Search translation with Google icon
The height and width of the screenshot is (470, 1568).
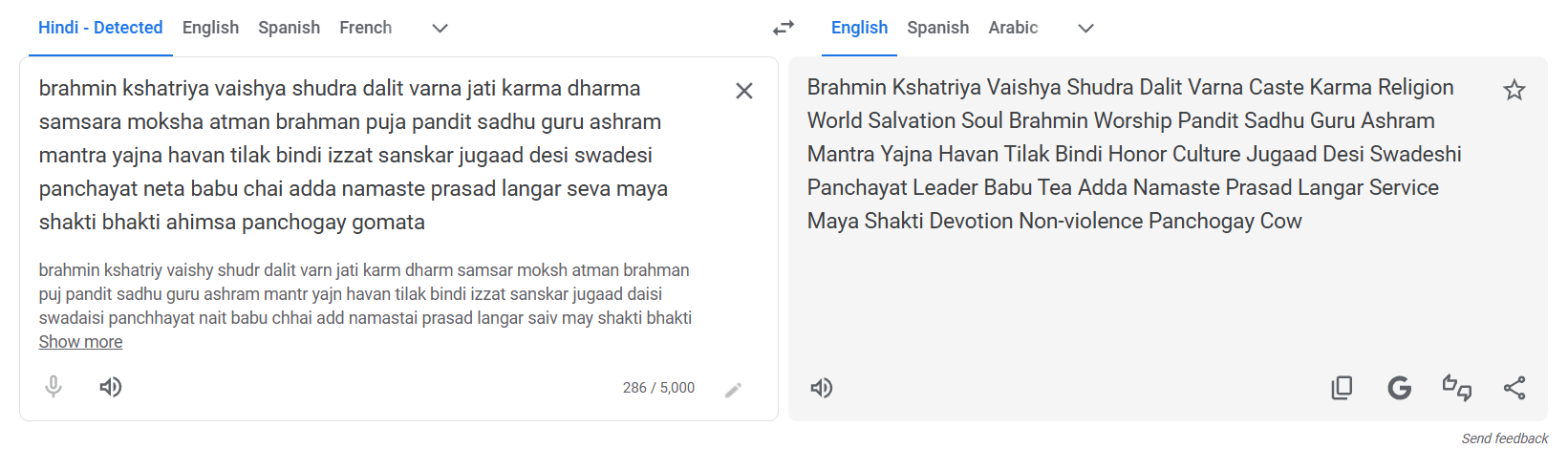tap(1400, 388)
